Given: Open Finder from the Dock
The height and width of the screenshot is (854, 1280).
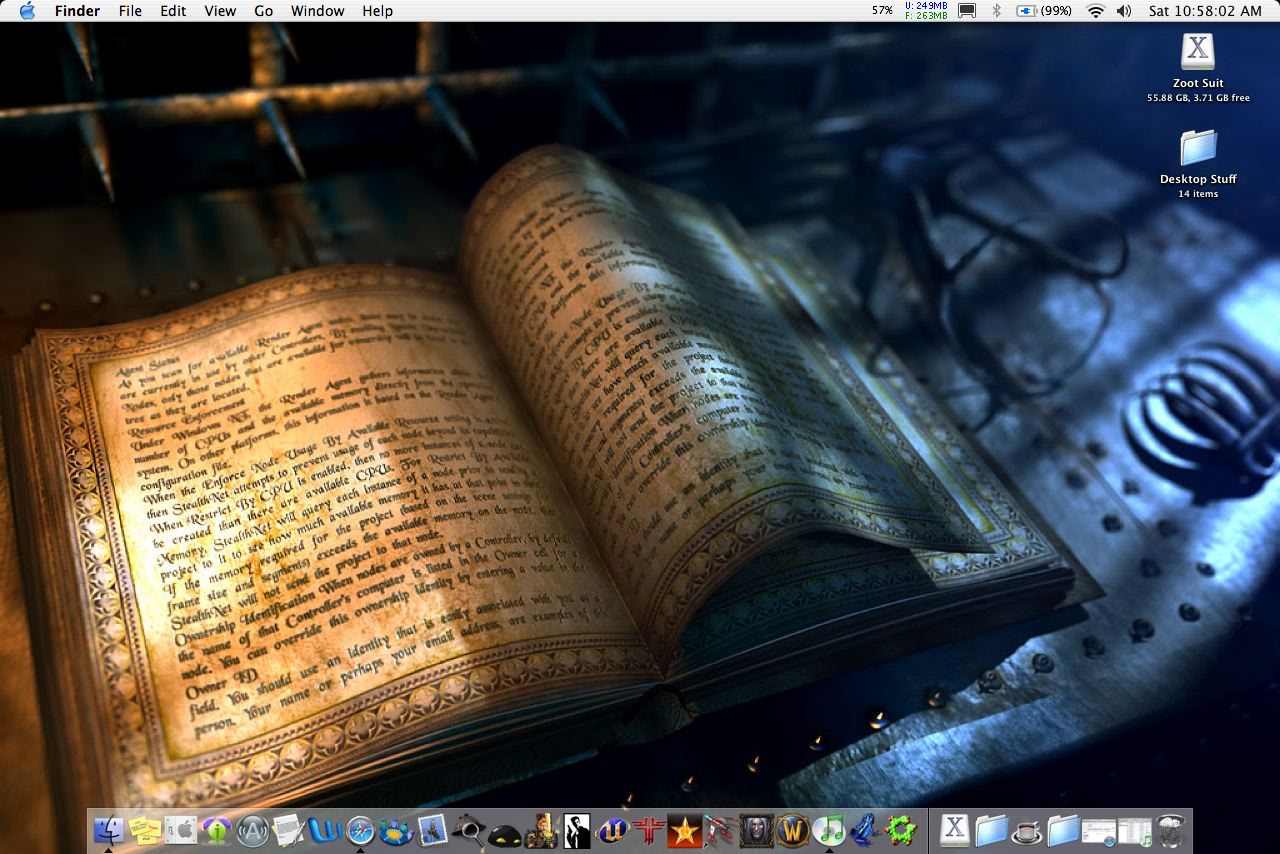Looking at the screenshot, I should 109,830.
